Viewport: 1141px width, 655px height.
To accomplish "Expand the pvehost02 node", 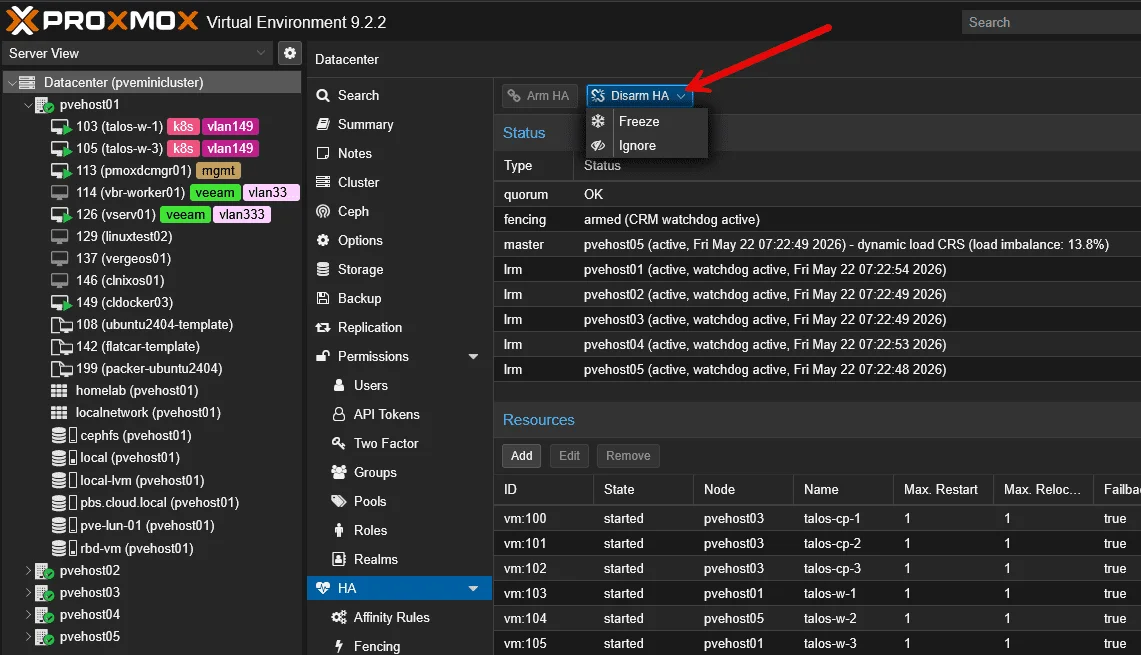I will [x=28, y=571].
